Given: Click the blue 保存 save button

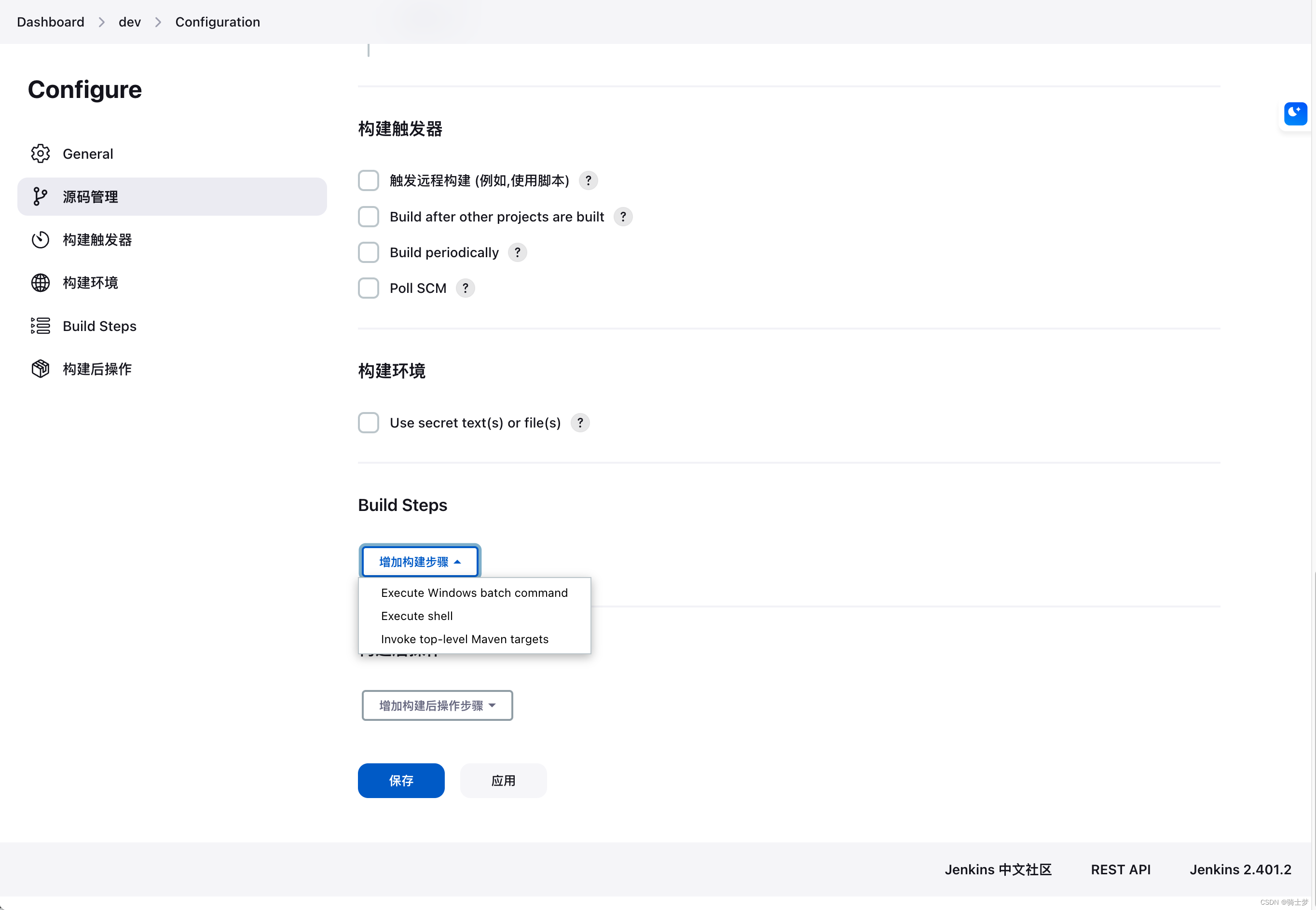Looking at the screenshot, I should pos(401,781).
